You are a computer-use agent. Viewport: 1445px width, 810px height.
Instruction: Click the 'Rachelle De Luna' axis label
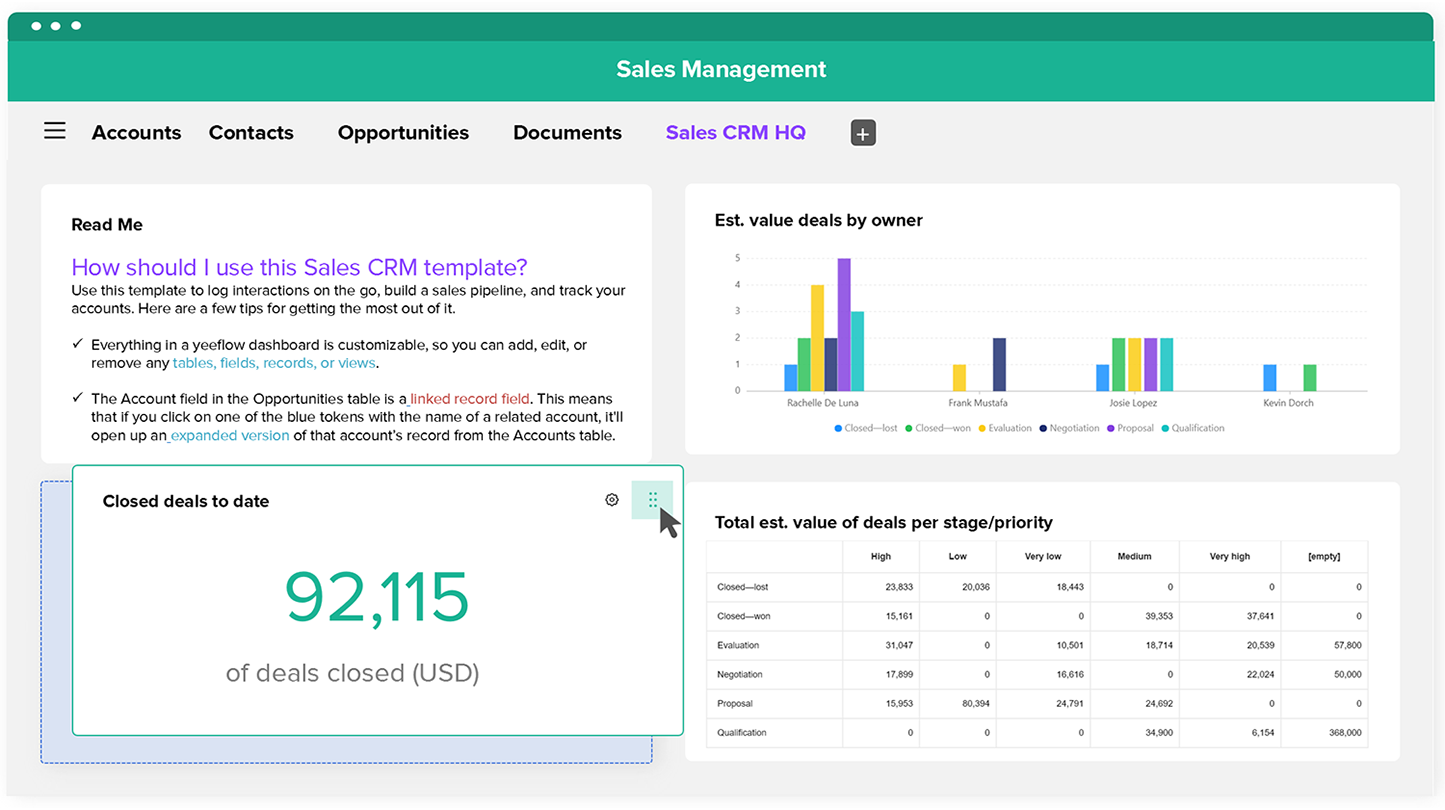coord(823,403)
